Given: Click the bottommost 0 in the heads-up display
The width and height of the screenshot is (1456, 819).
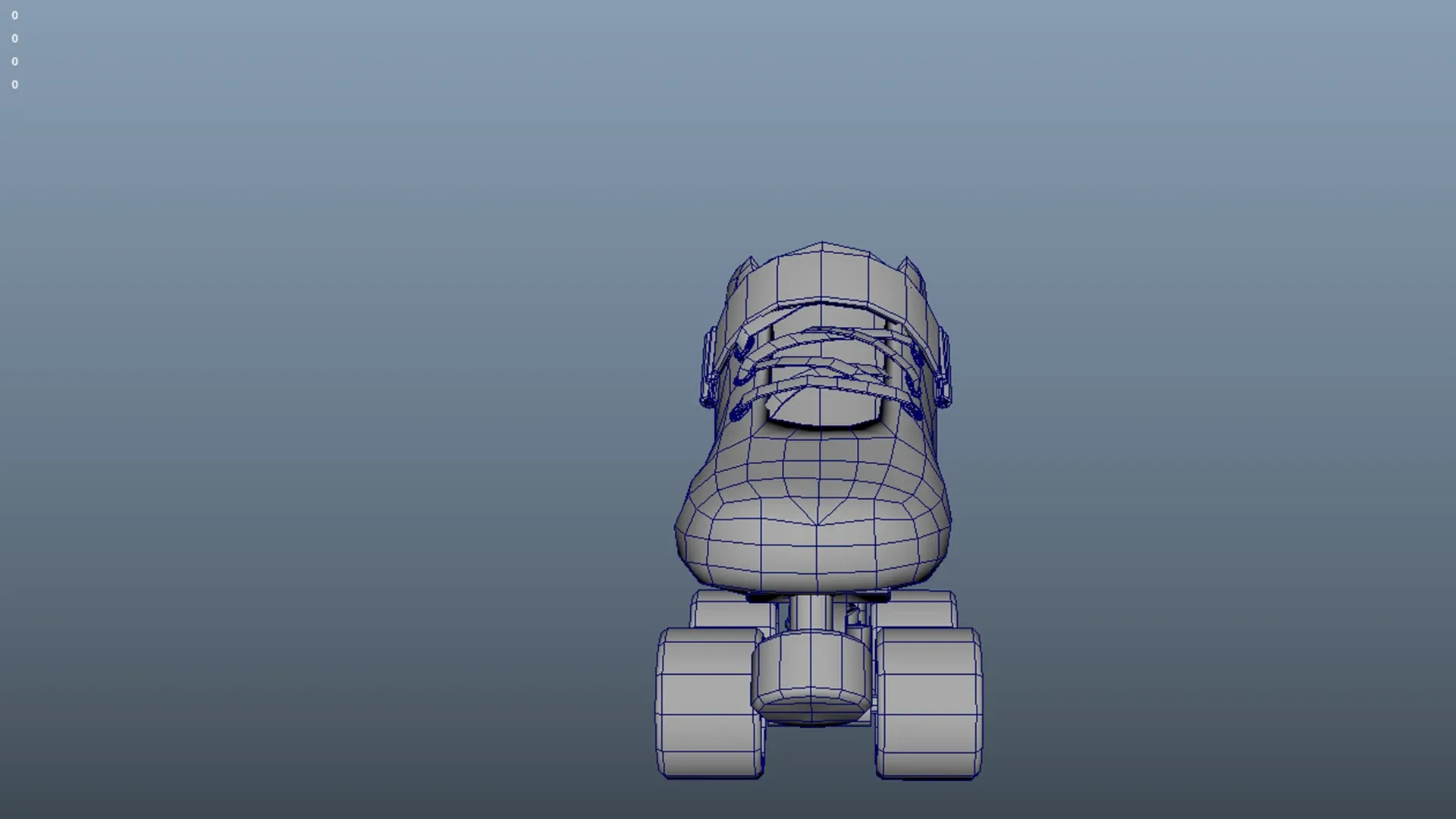Looking at the screenshot, I should click(x=14, y=84).
